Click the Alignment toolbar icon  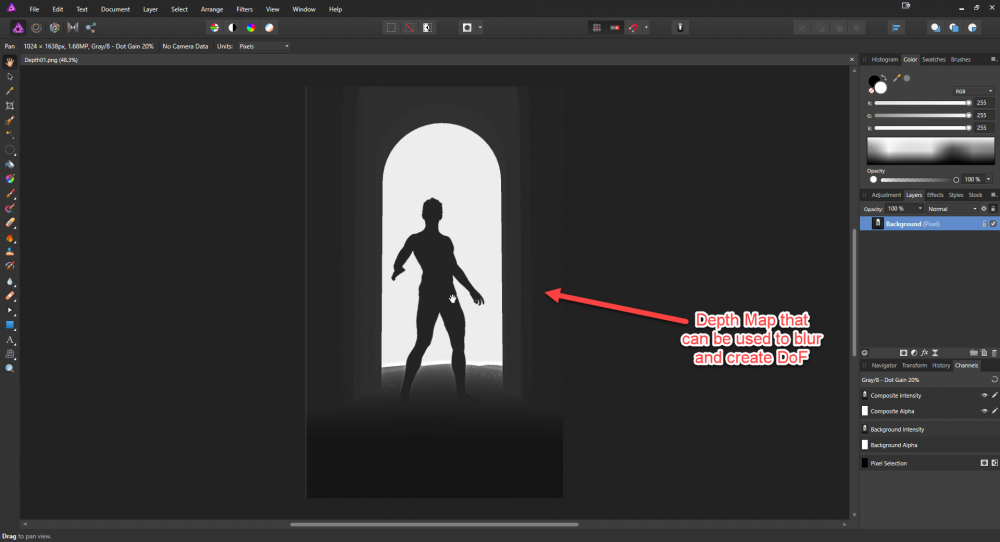point(896,27)
